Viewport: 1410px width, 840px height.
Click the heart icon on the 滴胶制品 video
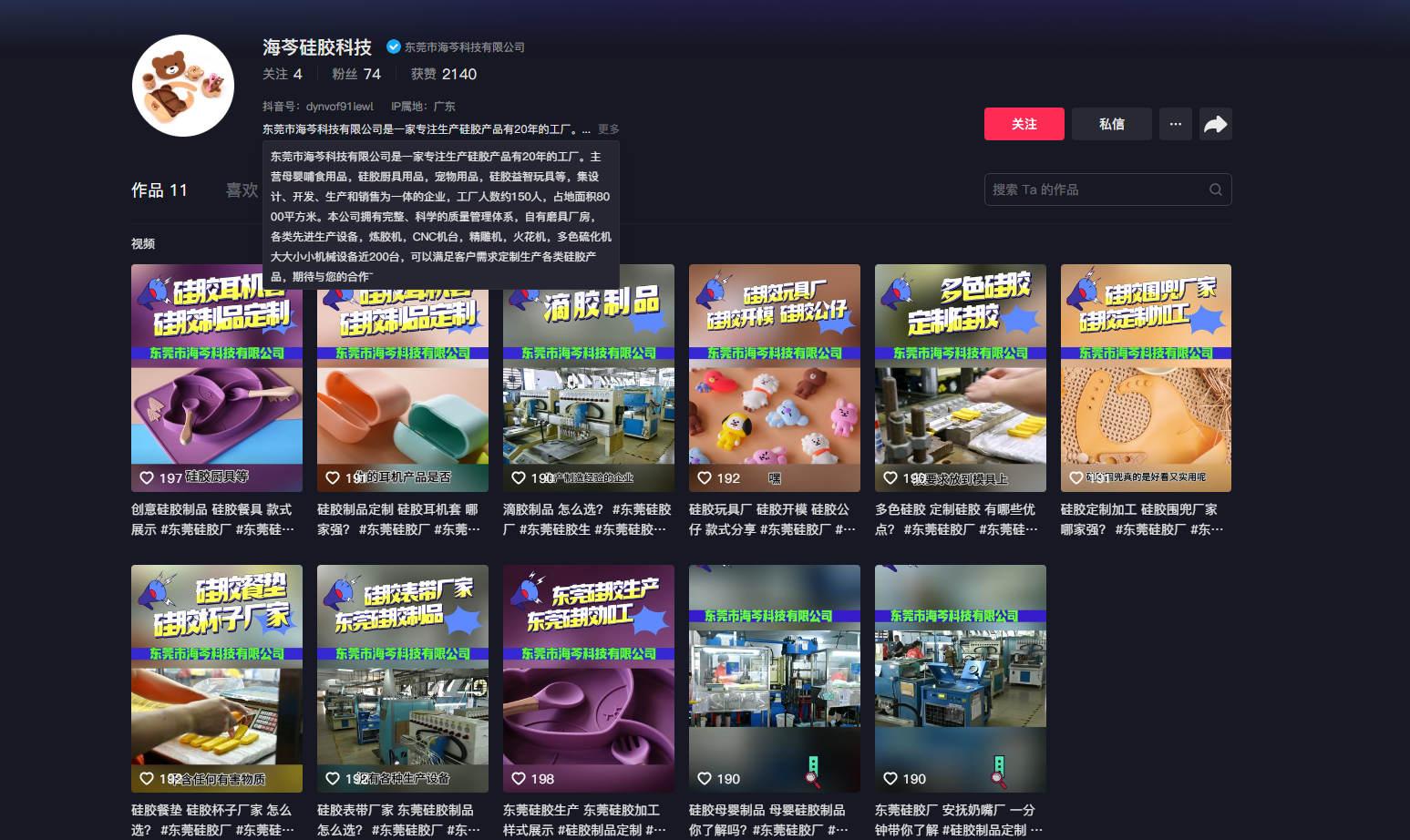518,476
